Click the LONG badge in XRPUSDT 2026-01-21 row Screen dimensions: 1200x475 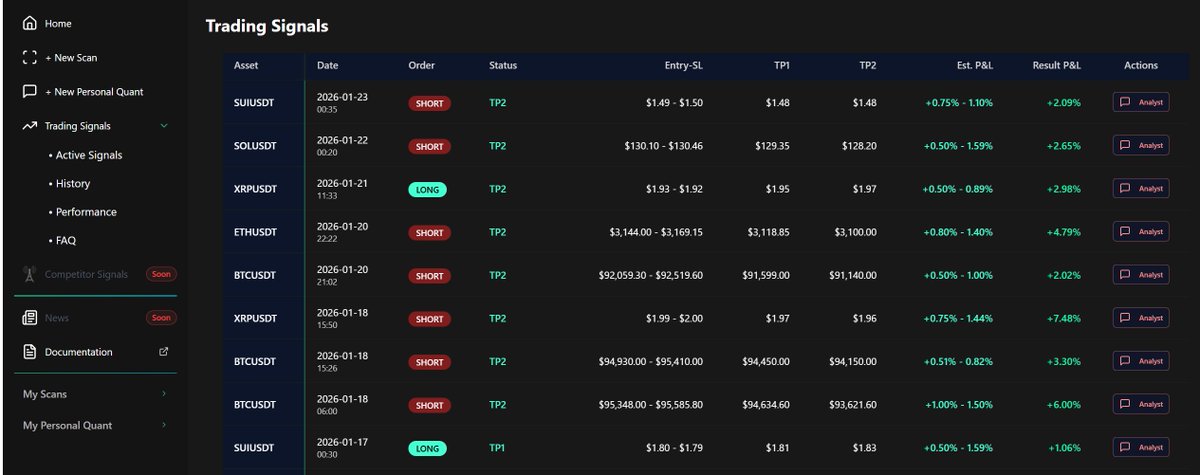(x=428, y=189)
